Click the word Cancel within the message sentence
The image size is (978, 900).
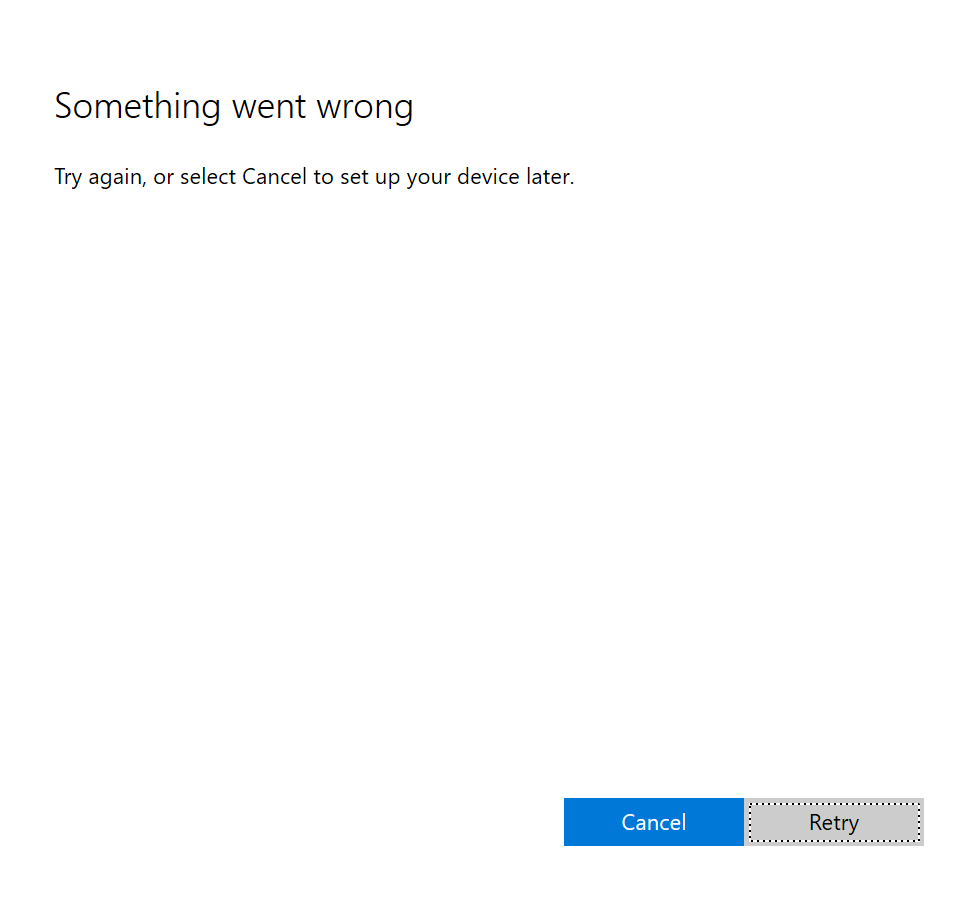(x=274, y=177)
